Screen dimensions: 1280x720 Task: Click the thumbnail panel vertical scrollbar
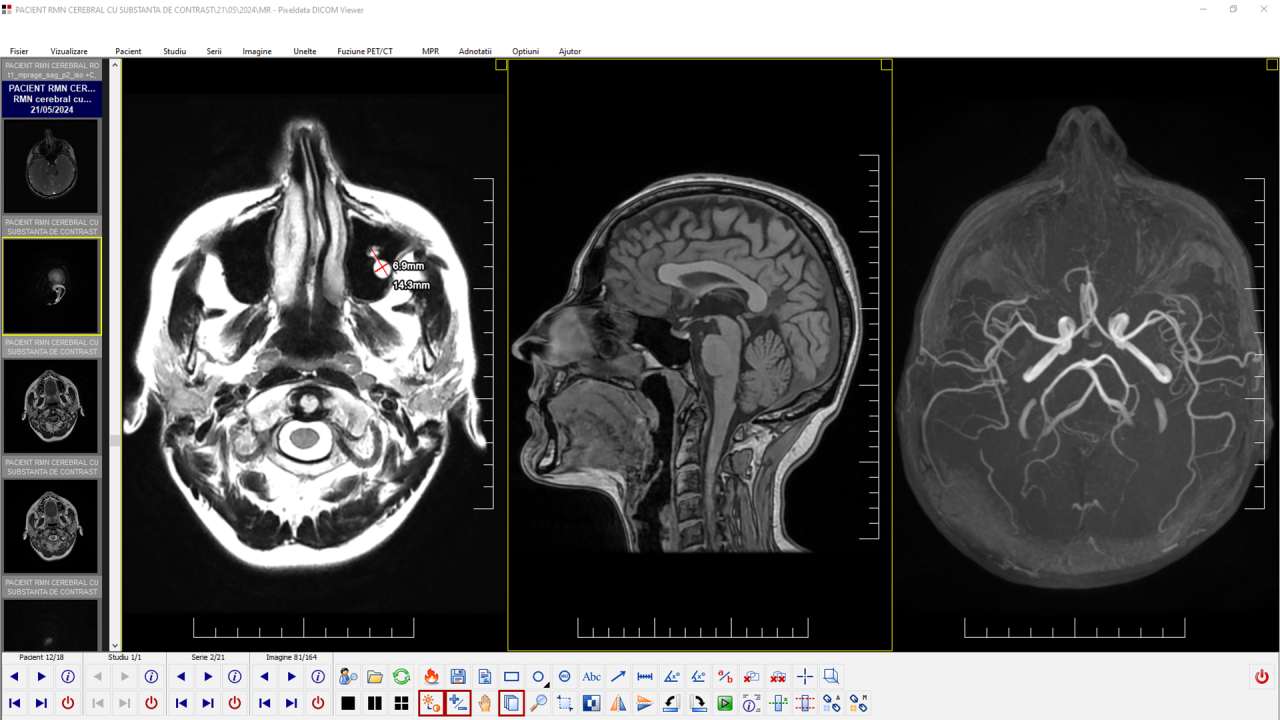point(115,350)
